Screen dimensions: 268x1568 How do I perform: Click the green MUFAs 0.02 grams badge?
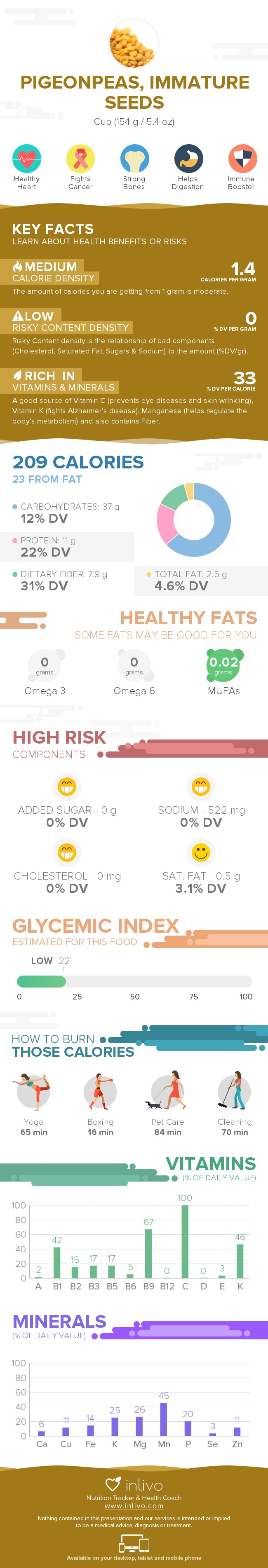[223, 665]
